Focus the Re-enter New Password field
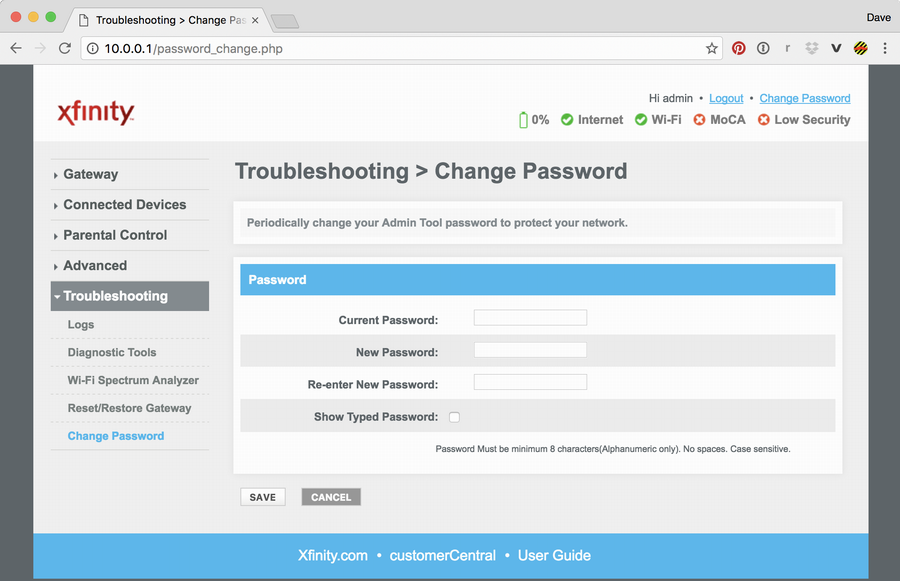 530,382
